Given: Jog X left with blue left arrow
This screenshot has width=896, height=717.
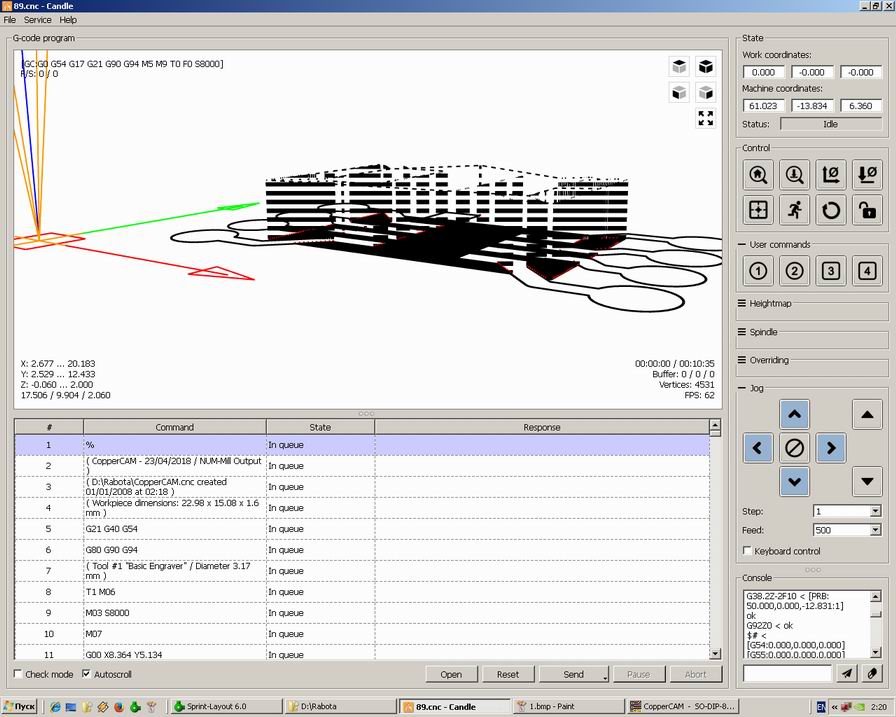Looking at the screenshot, I should 758,448.
